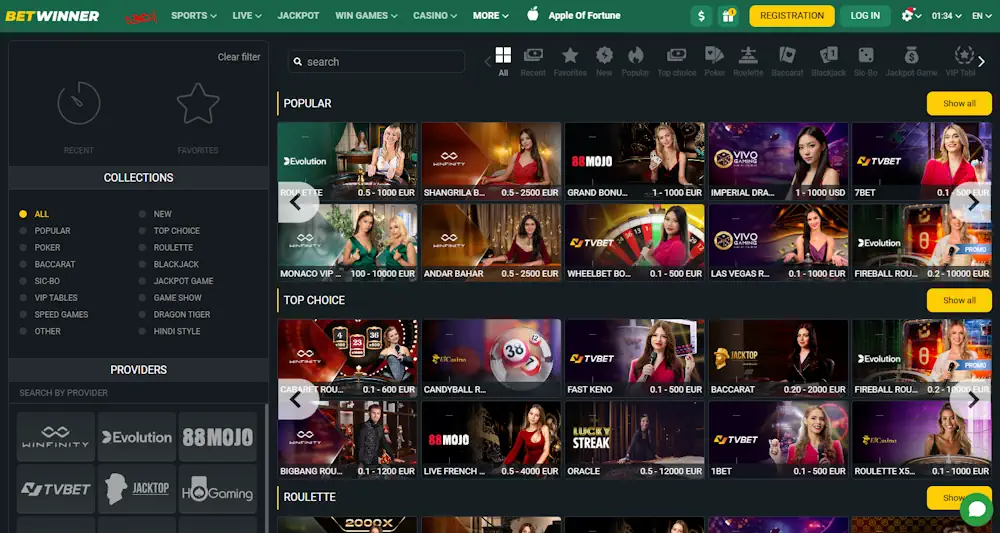Open the Candyball game thumbnail

tap(491, 358)
